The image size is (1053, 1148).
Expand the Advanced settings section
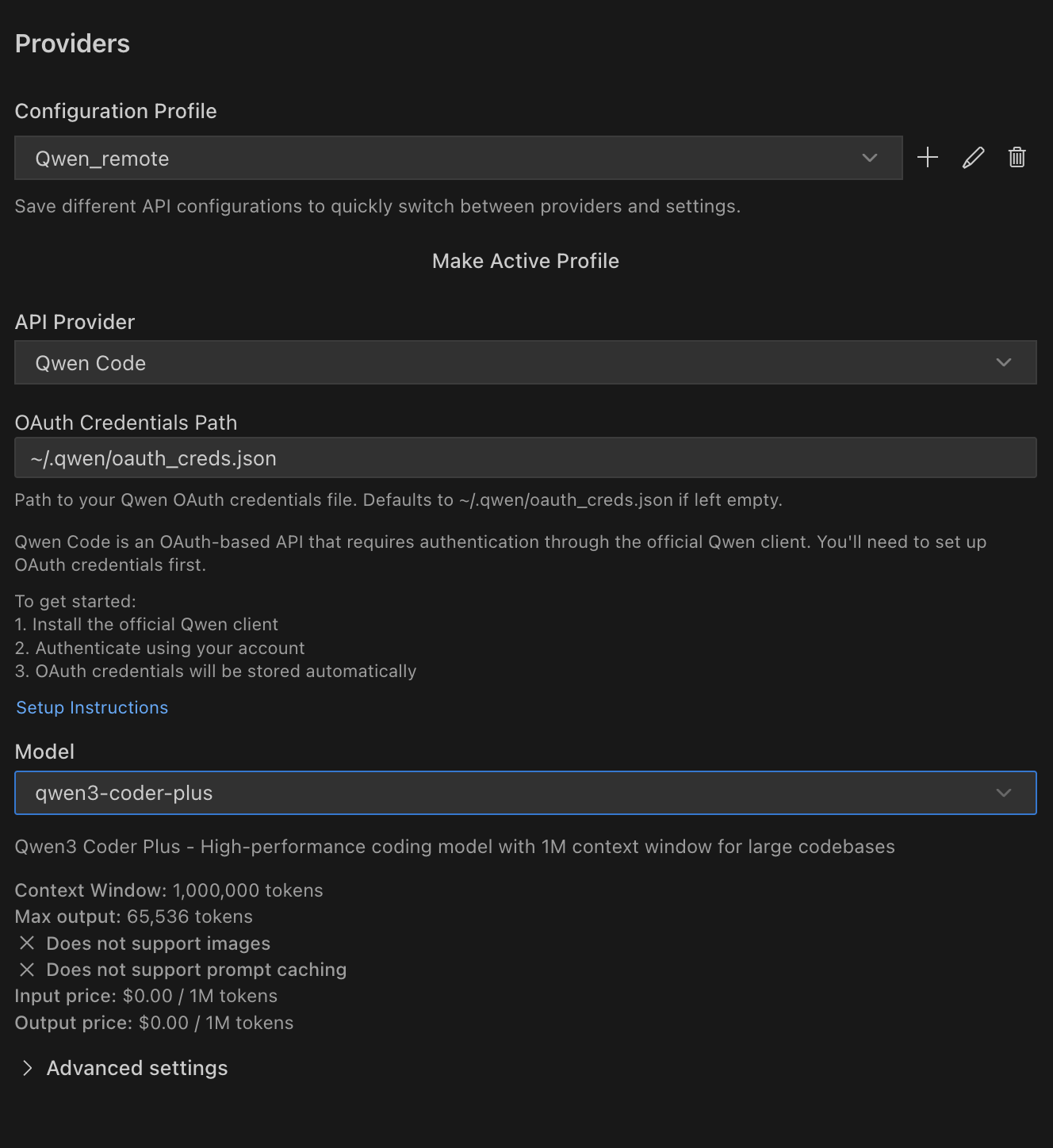tap(136, 1068)
